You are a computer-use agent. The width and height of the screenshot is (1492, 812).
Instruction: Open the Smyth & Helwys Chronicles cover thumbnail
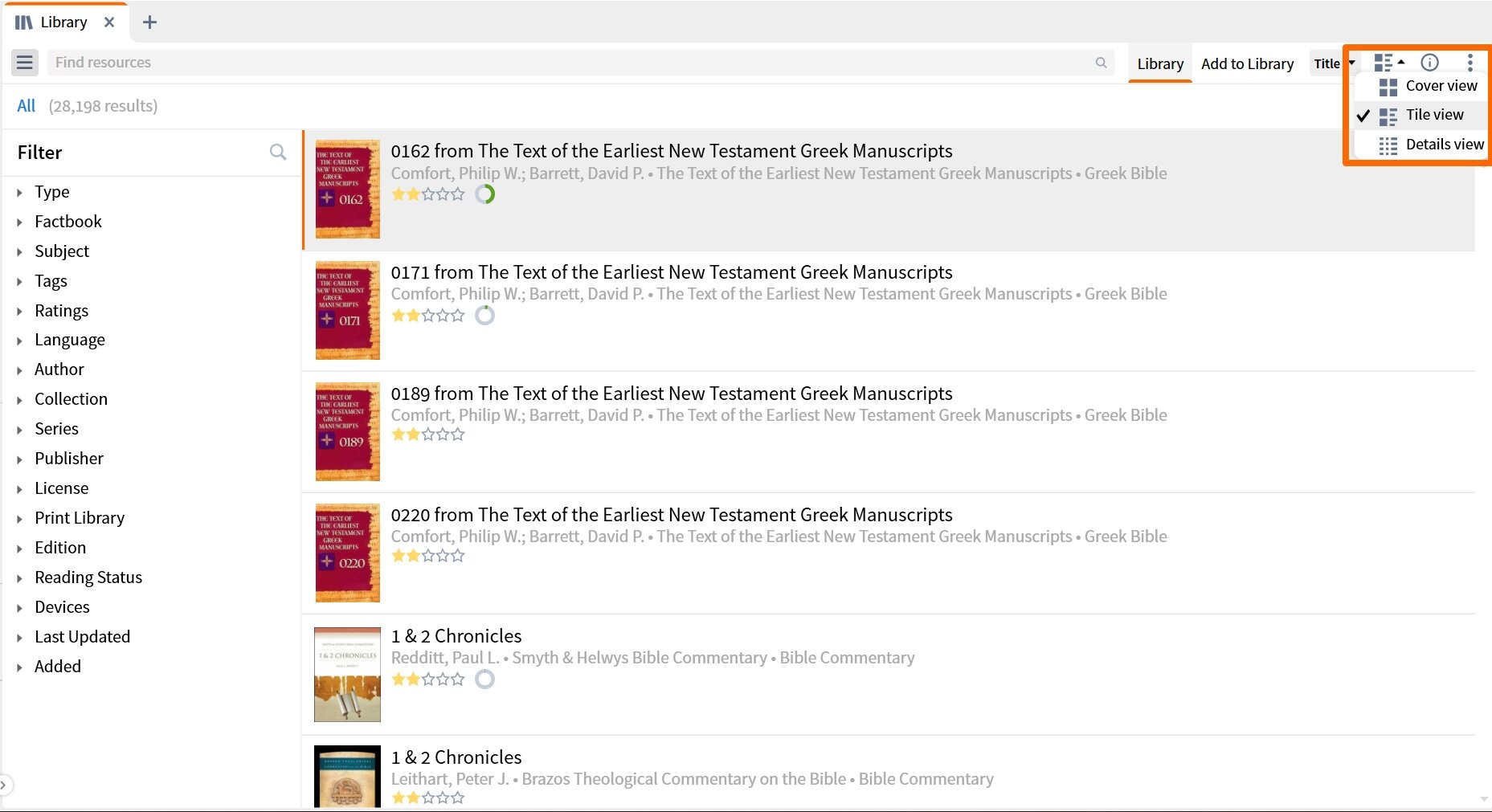[x=347, y=675]
